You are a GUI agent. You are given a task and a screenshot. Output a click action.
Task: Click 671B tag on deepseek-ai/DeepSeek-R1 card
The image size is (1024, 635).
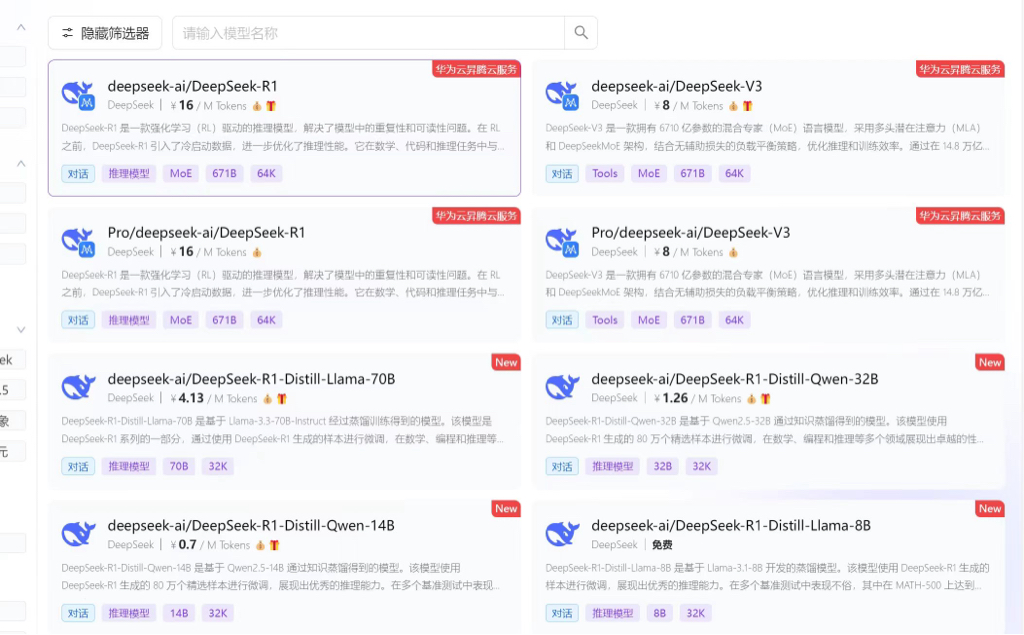[x=224, y=174]
